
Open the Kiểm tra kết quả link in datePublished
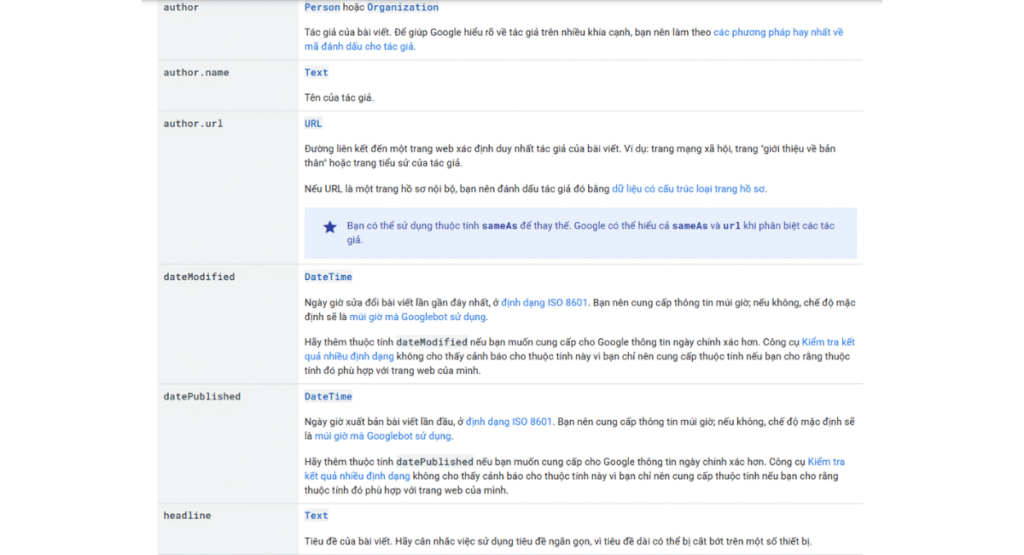click(825, 462)
